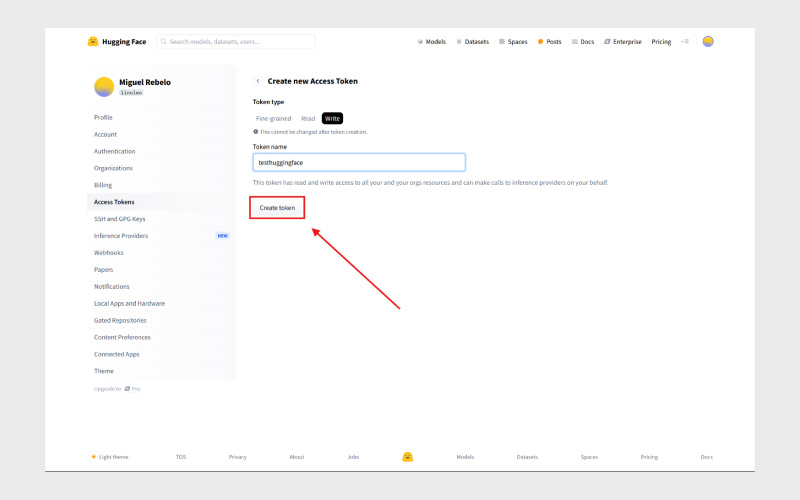Expand the more options menu icon in header
Viewport: 800px width, 500px height.
click(685, 42)
